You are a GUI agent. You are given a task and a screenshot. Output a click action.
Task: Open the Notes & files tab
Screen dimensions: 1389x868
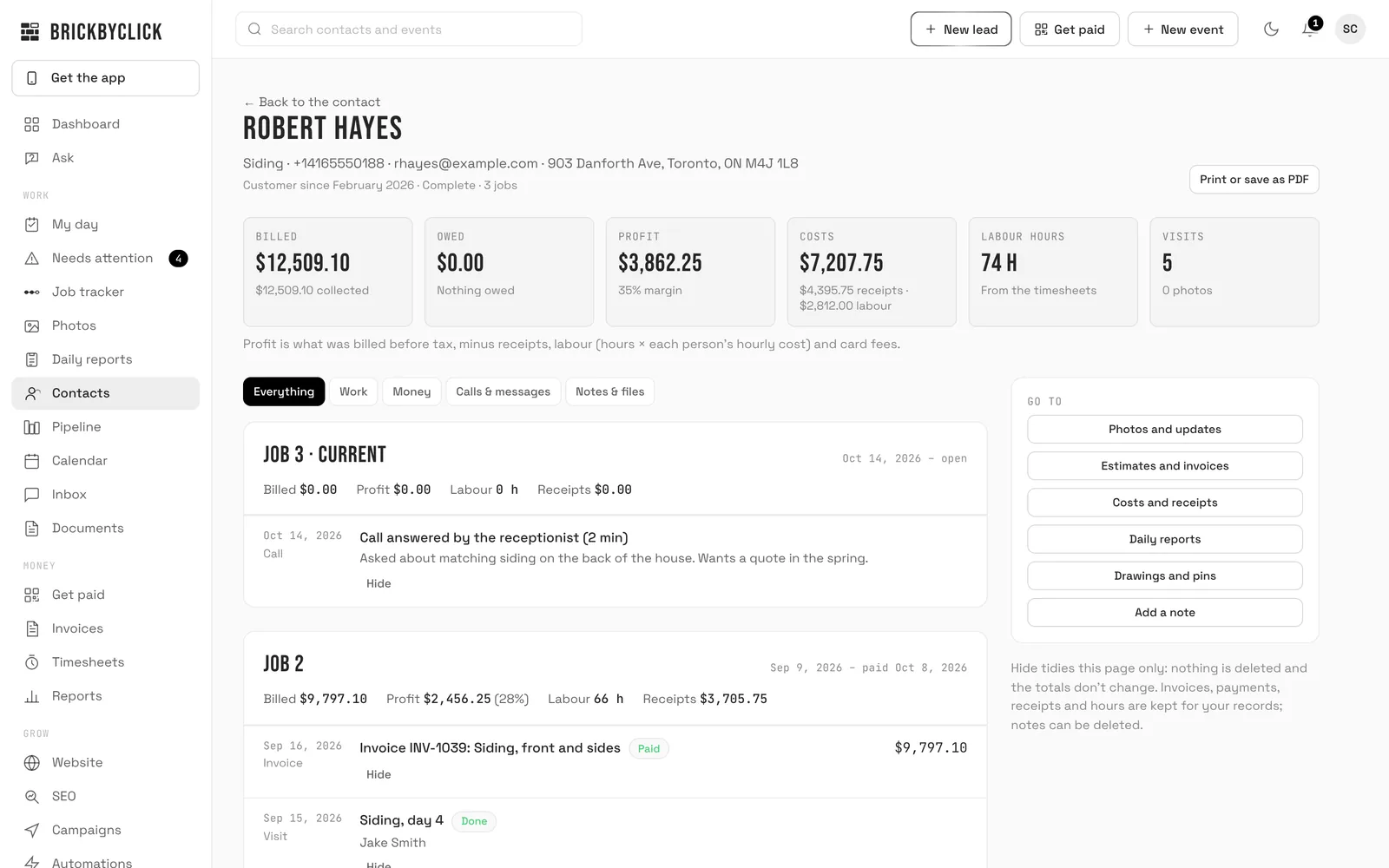609,391
